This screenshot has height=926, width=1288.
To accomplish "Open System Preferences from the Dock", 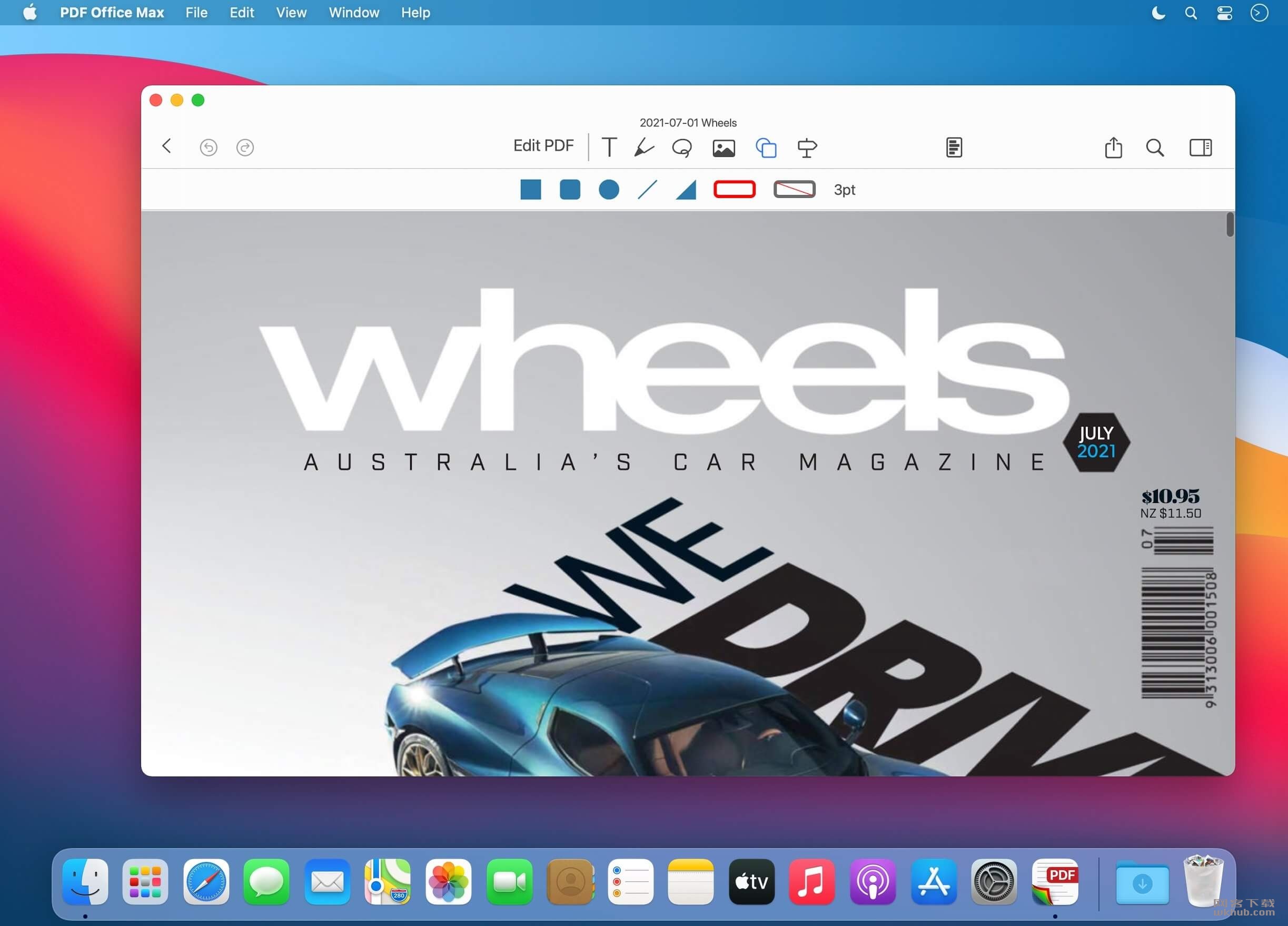I will [x=994, y=881].
